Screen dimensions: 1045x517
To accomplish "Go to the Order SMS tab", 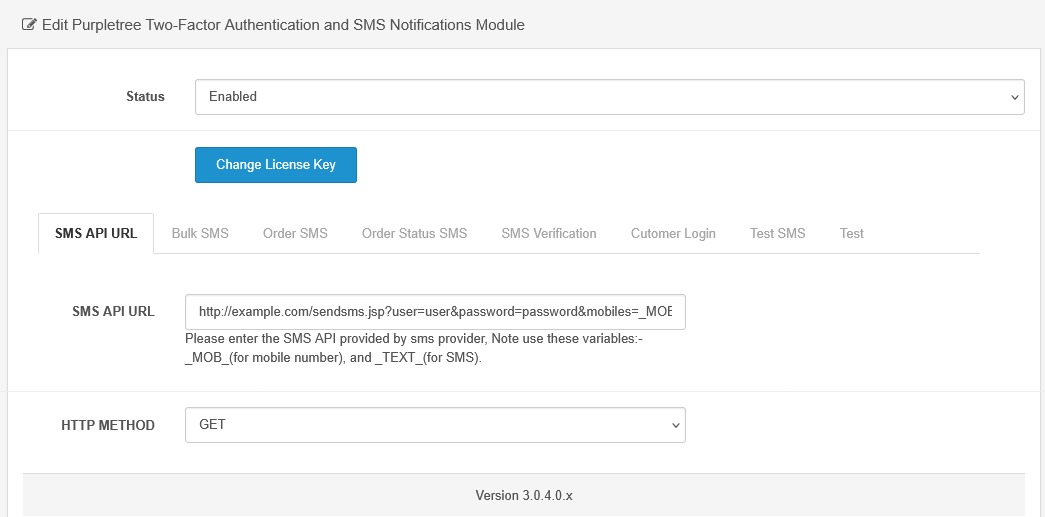I will [295, 233].
